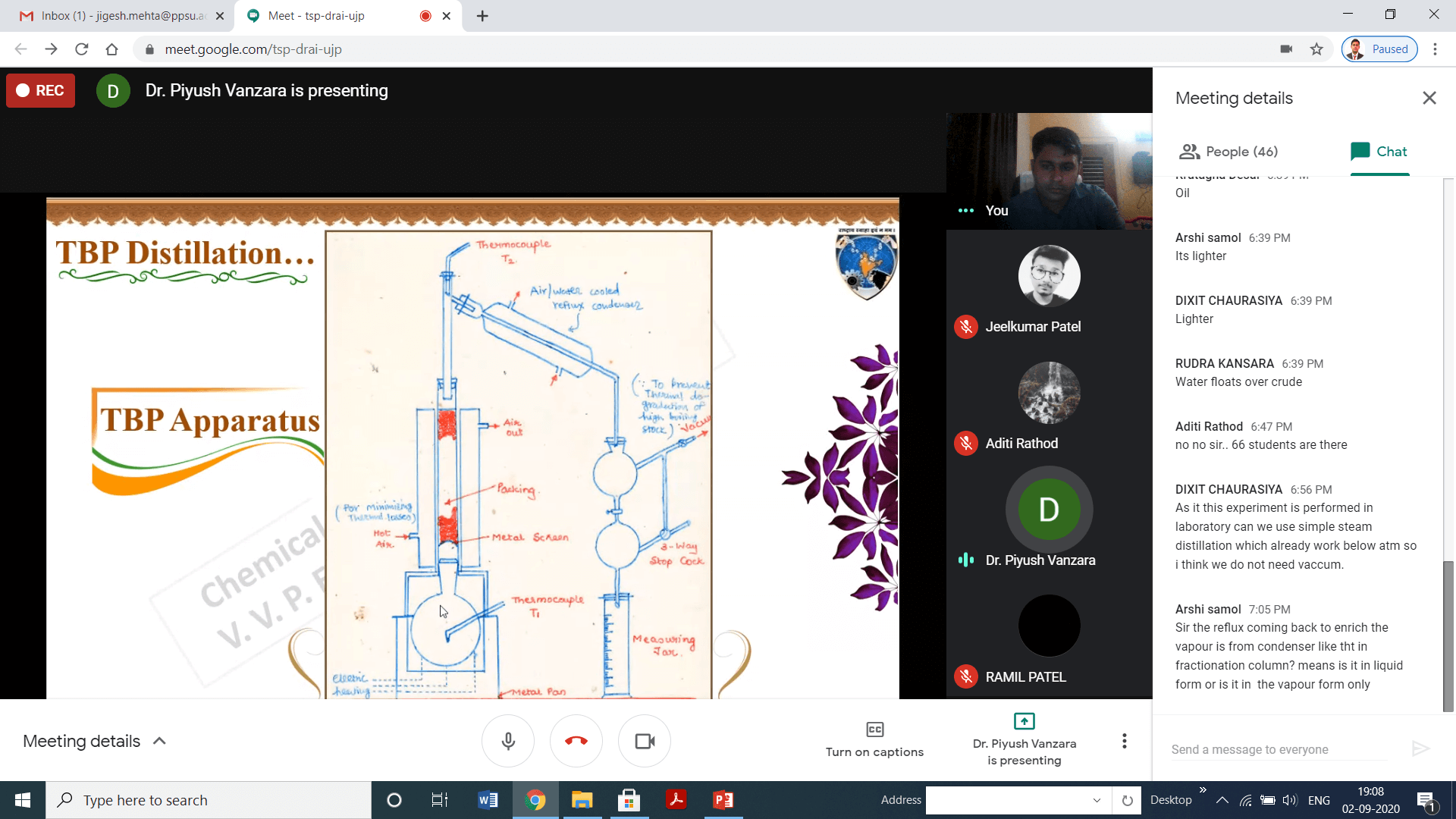Image resolution: width=1456 pixels, height=819 pixels.
Task: Click the Paused profile button
Action: tap(1379, 49)
